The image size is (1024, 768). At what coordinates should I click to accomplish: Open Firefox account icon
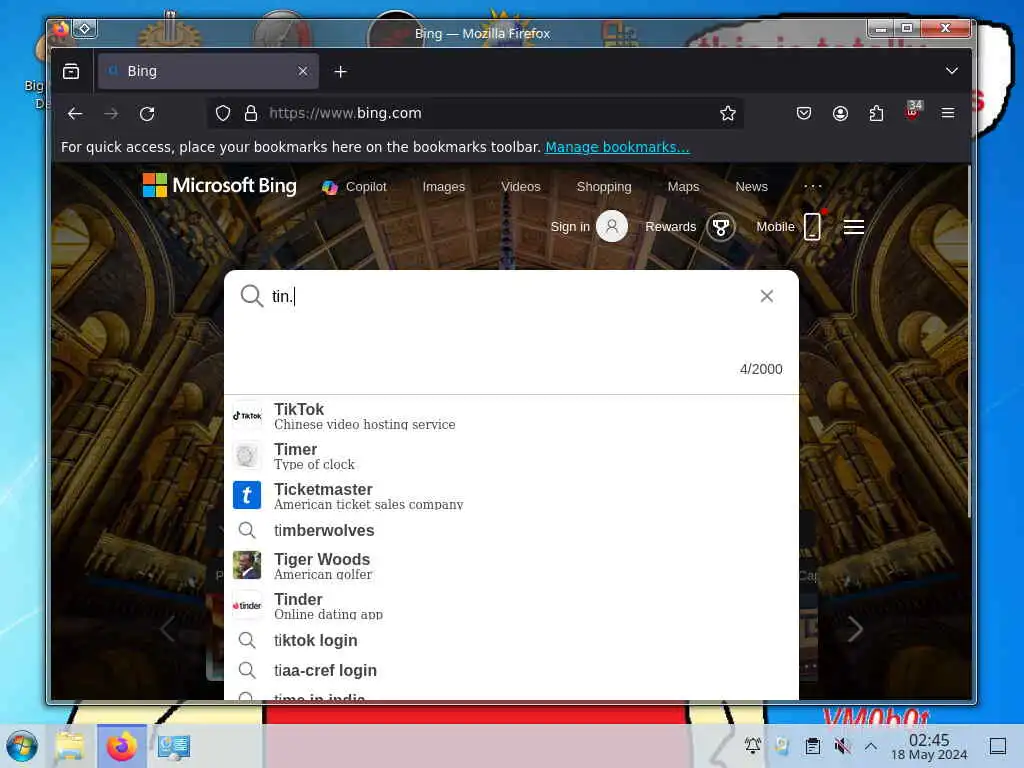840,113
